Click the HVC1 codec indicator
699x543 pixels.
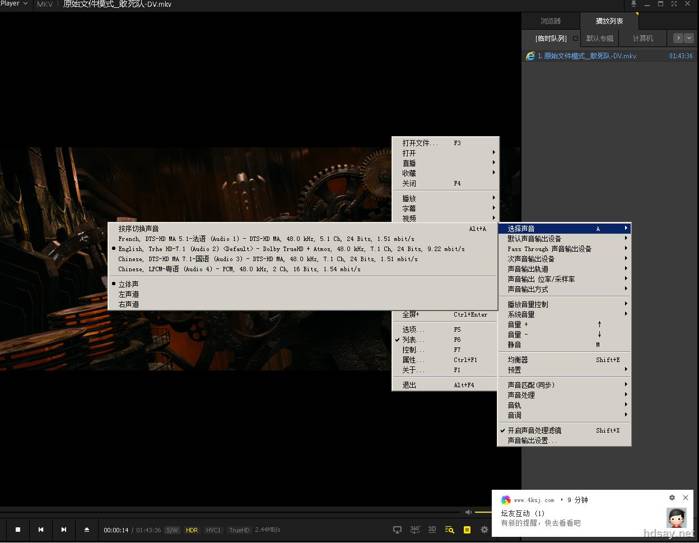tap(213, 530)
